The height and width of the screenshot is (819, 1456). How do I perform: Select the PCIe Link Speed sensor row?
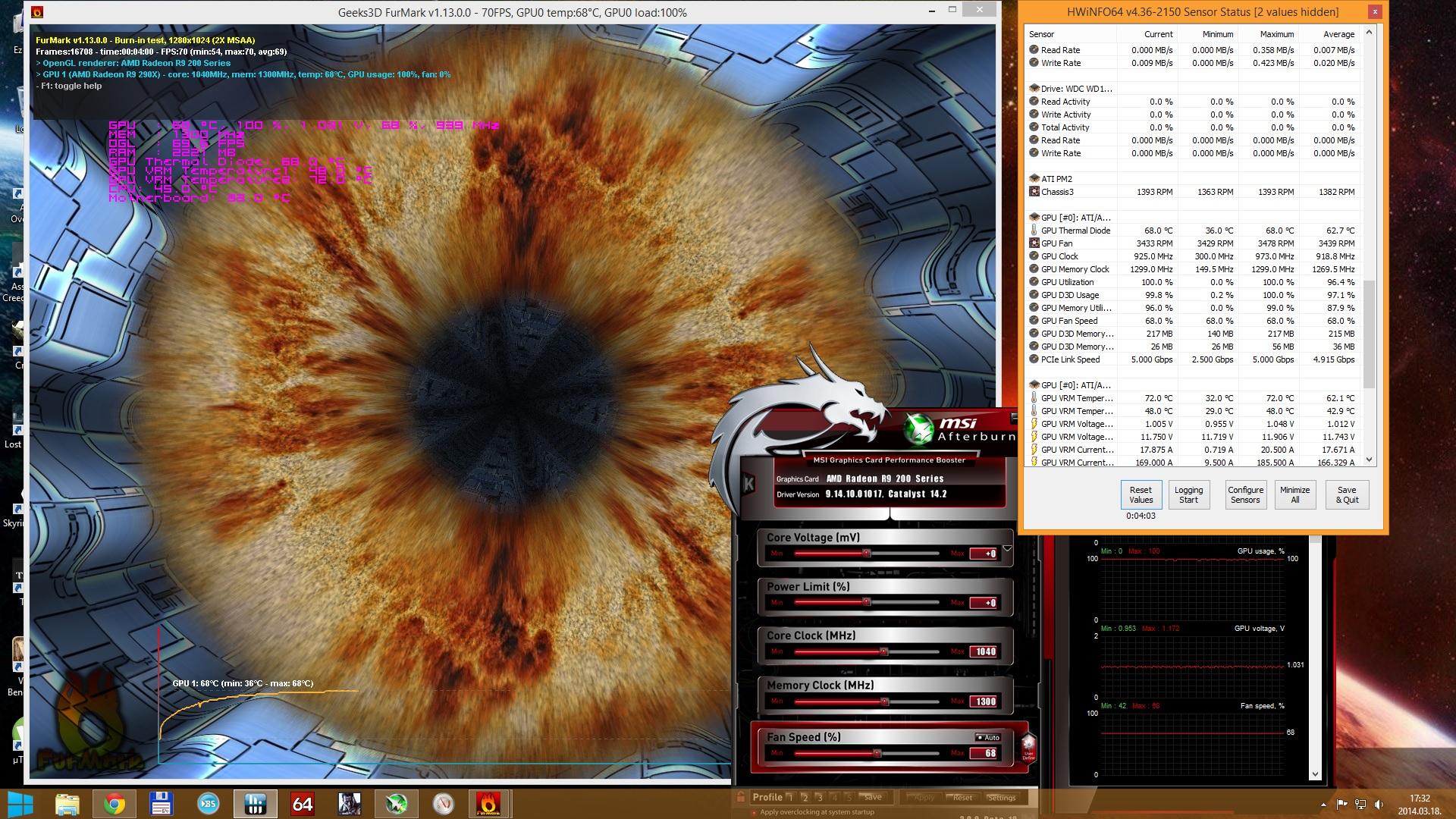coord(1194,359)
